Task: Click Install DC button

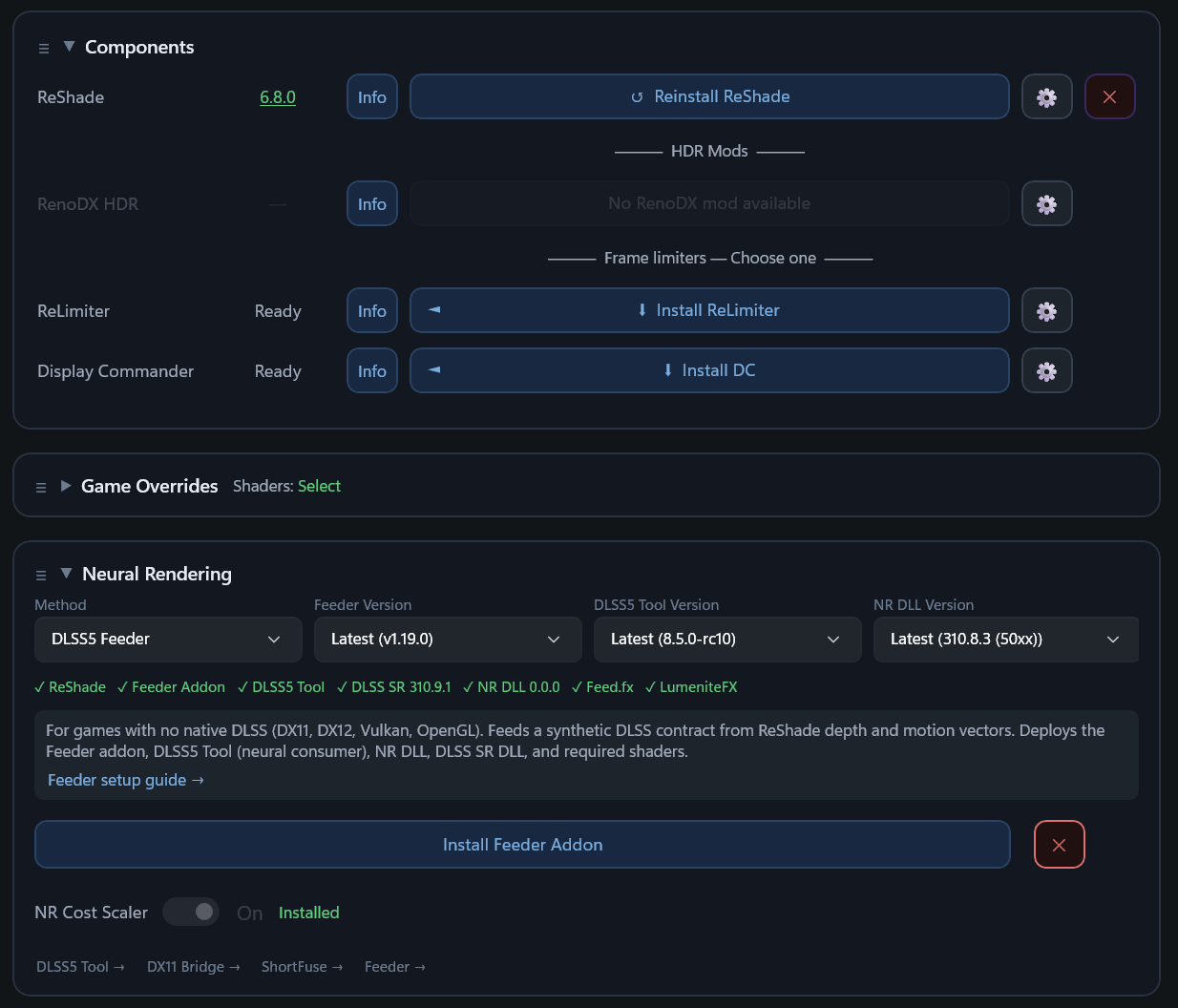Action: click(x=709, y=370)
